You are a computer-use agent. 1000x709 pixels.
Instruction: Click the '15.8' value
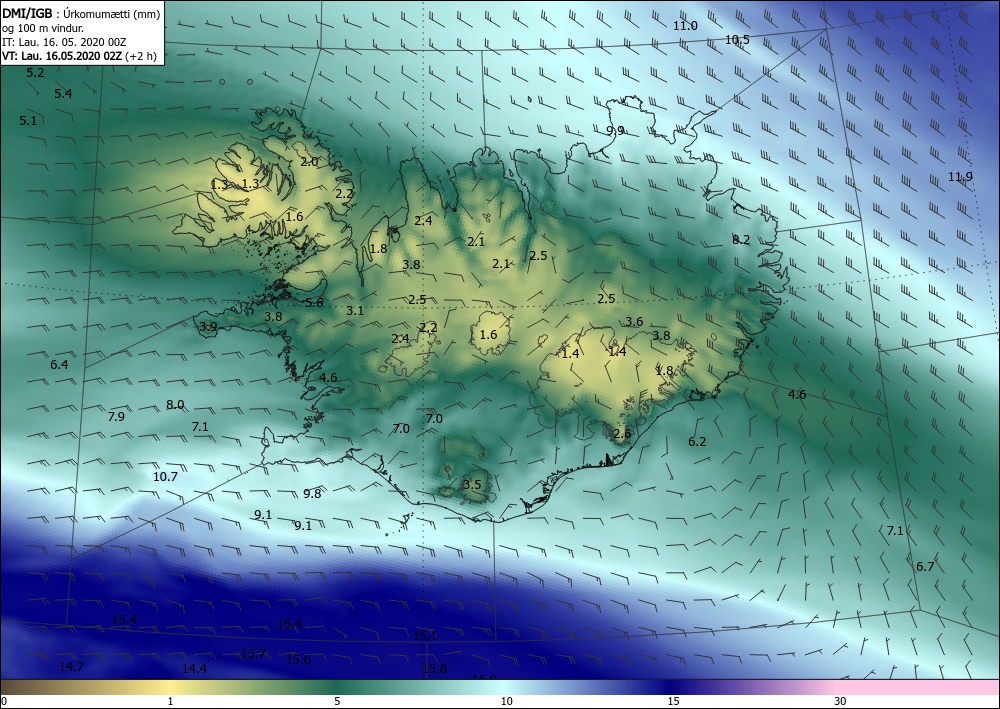tap(434, 668)
